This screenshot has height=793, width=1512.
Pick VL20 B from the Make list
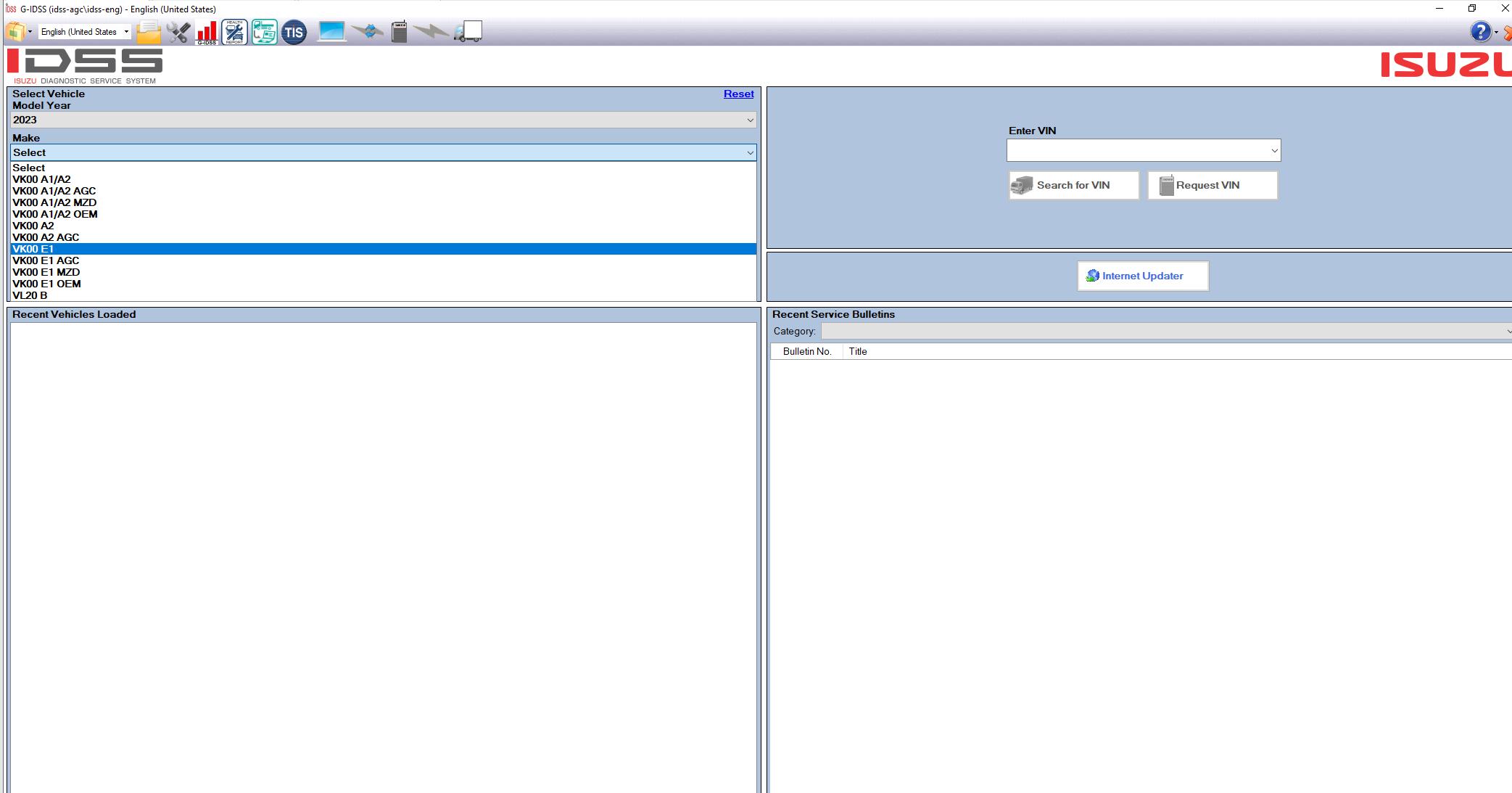(30, 295)
